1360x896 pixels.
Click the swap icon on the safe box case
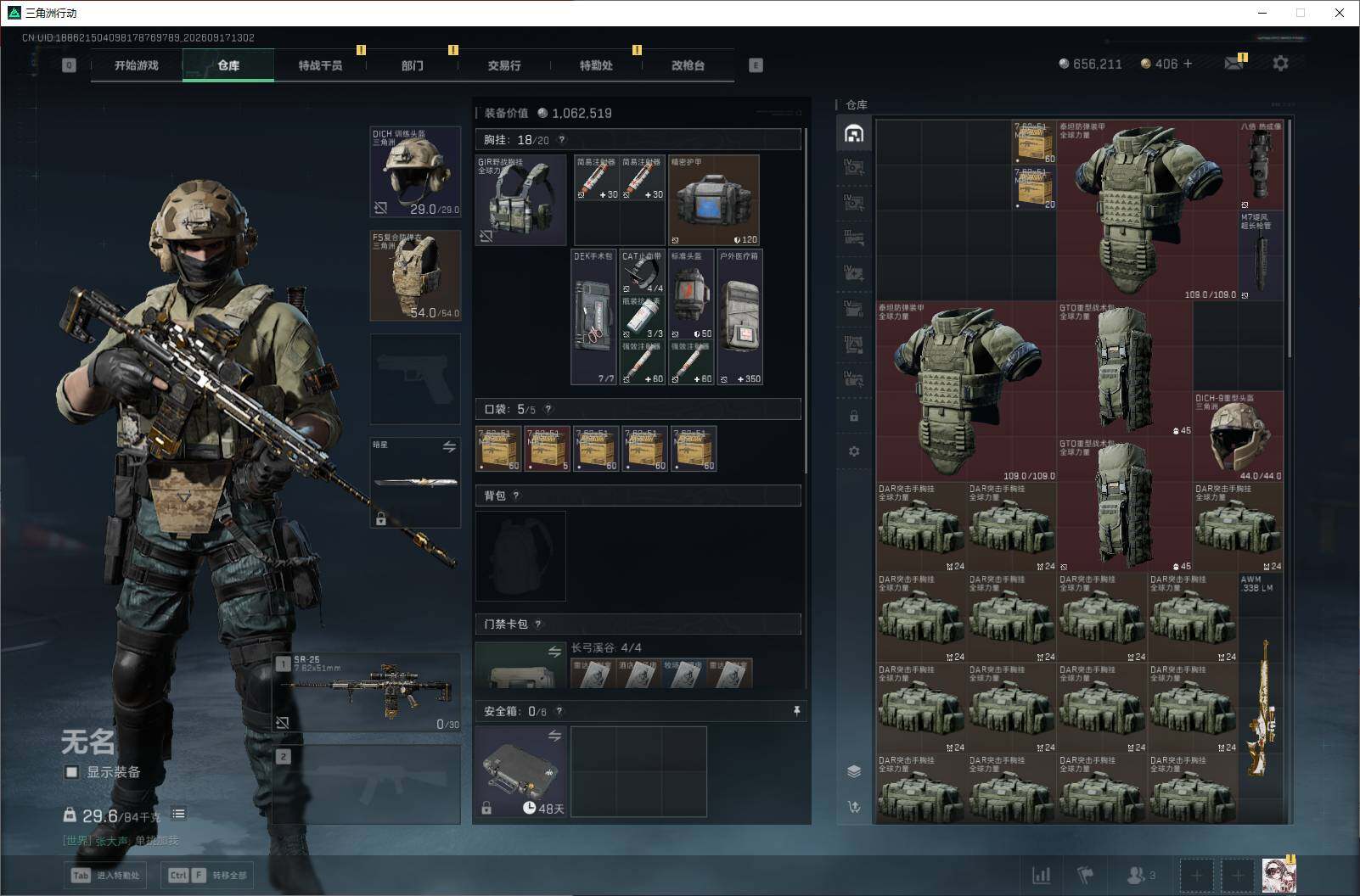coord(554,736)
